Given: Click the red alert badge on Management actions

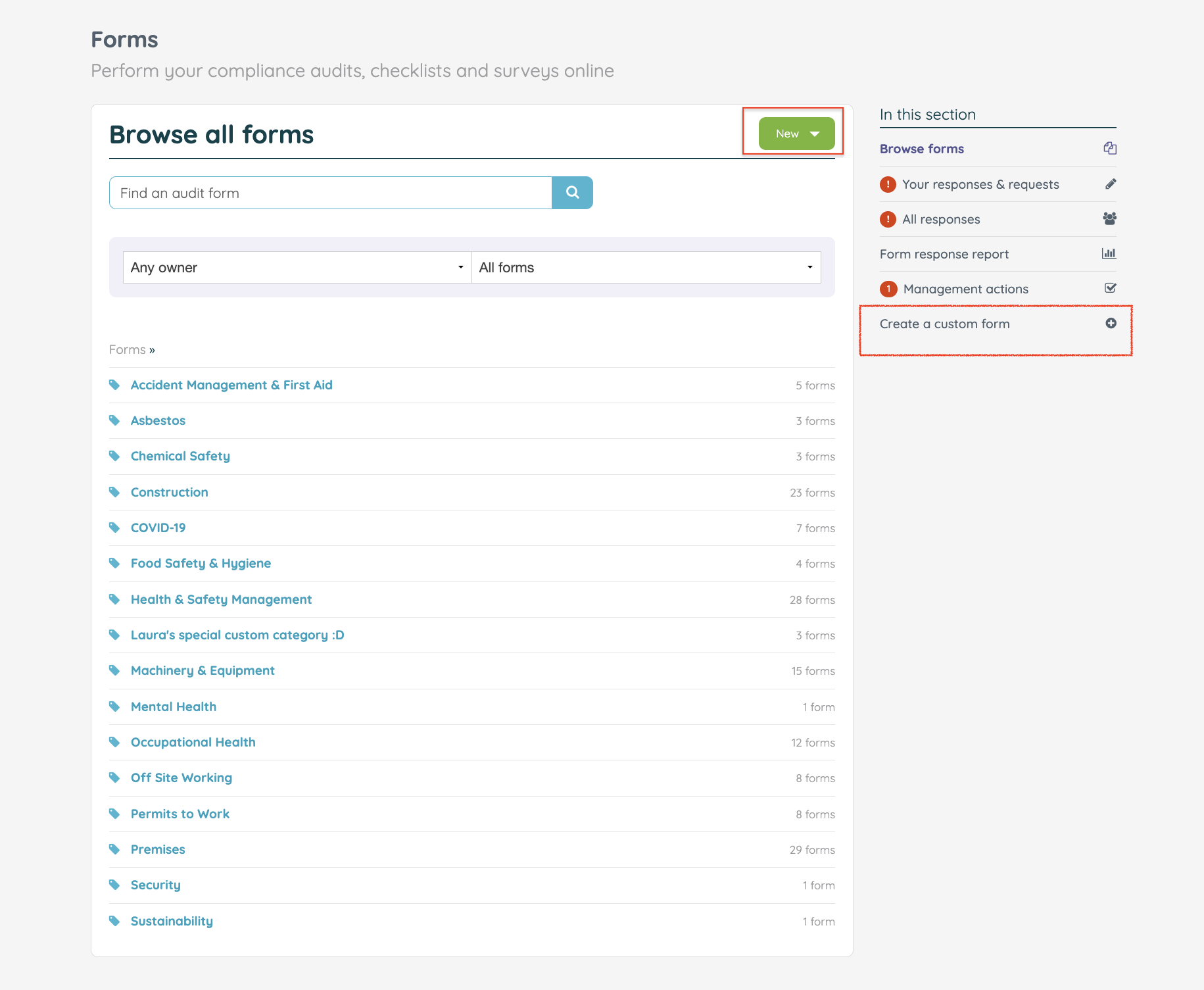Looking at the screenshot, I should 888,289.
